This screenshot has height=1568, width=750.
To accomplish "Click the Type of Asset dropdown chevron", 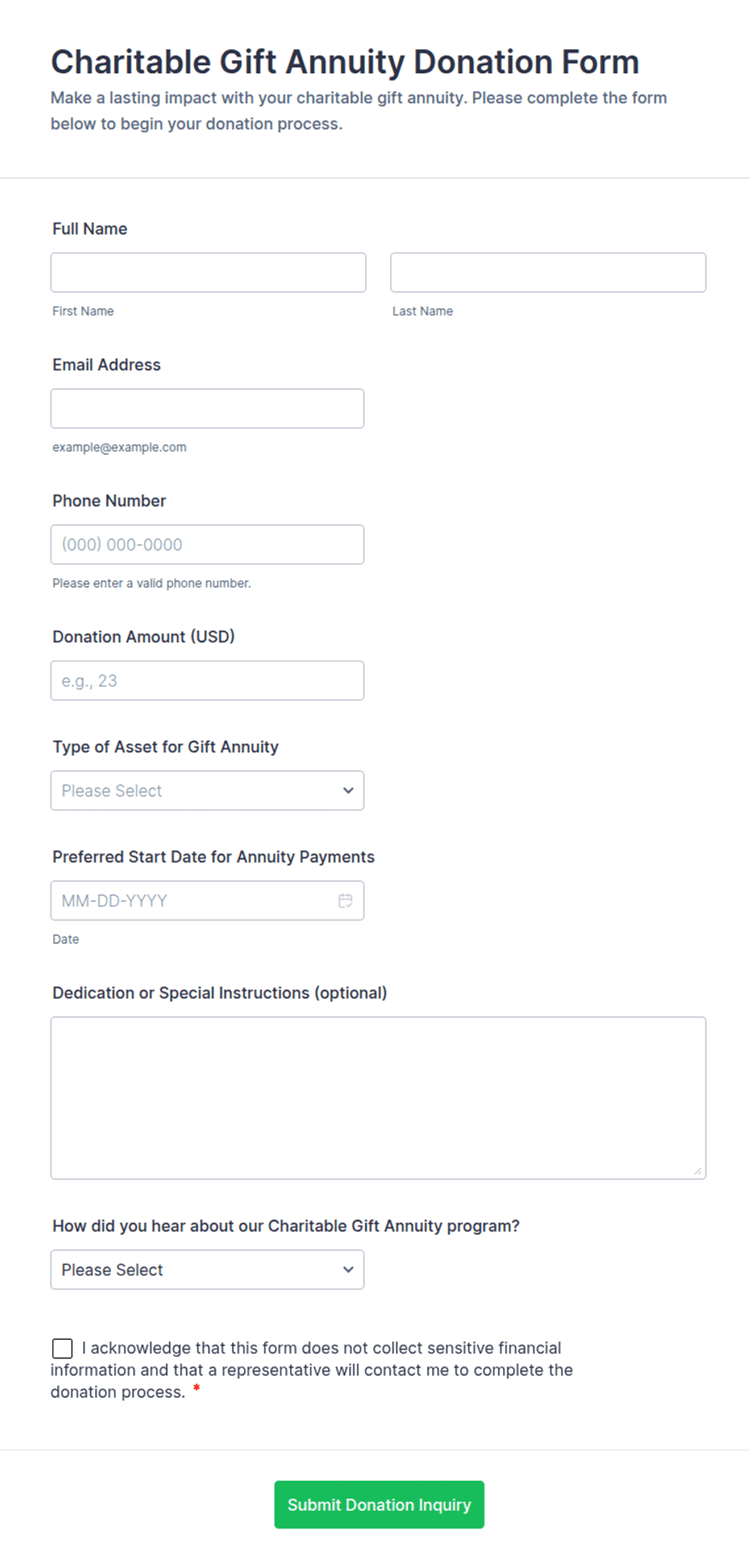I will click(x=348, y=790).
